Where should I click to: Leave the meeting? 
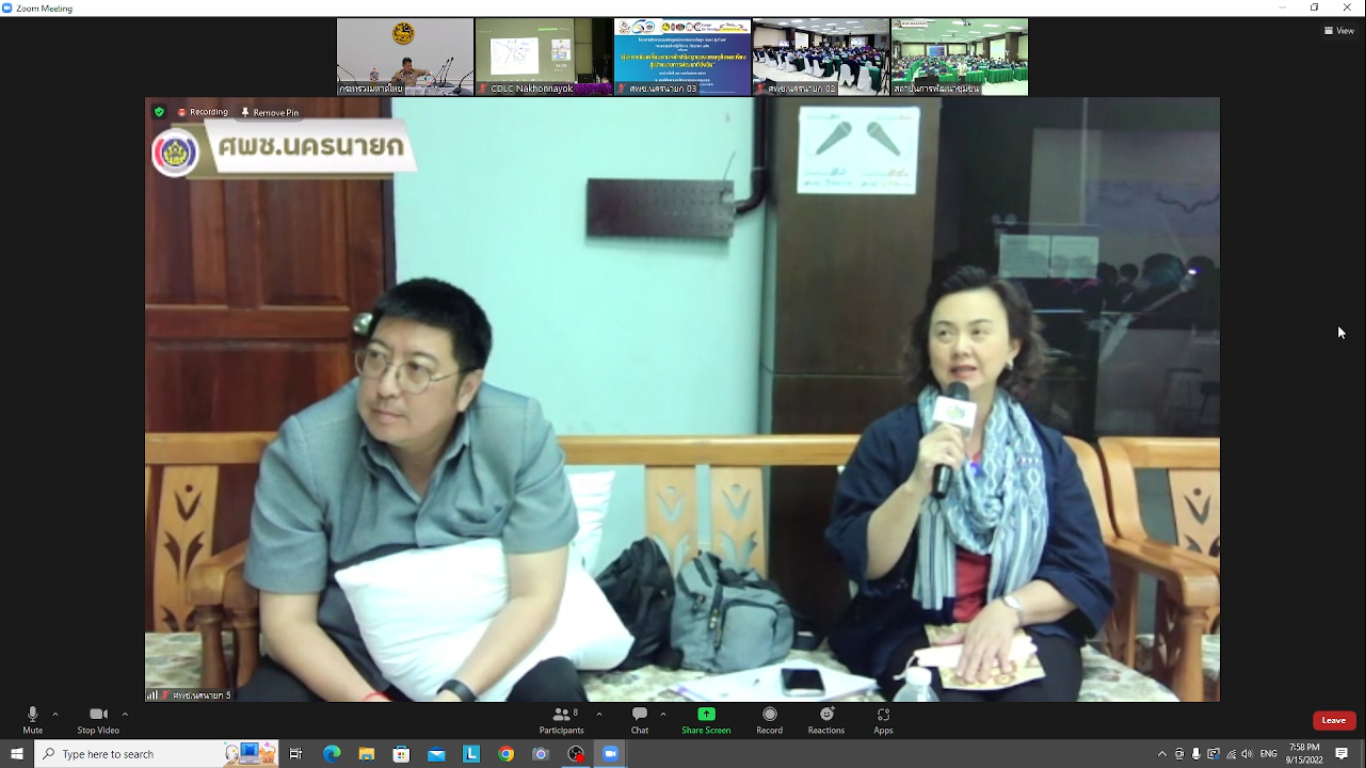click(1334, 720)
